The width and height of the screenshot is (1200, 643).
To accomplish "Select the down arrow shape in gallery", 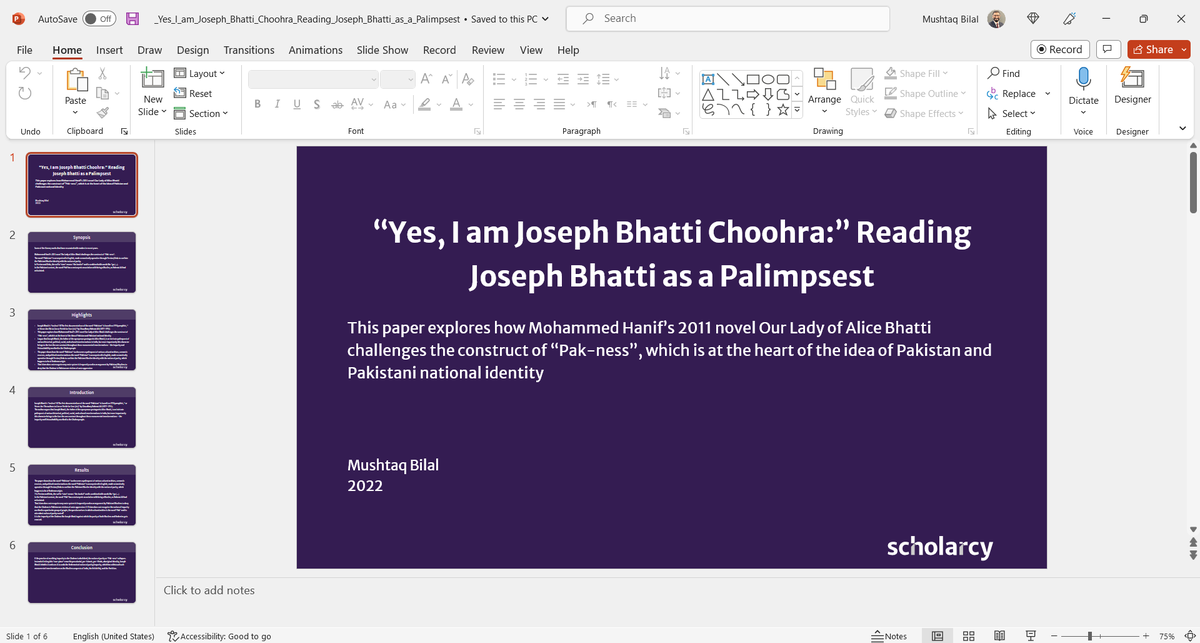I will [x=768, y=94].
